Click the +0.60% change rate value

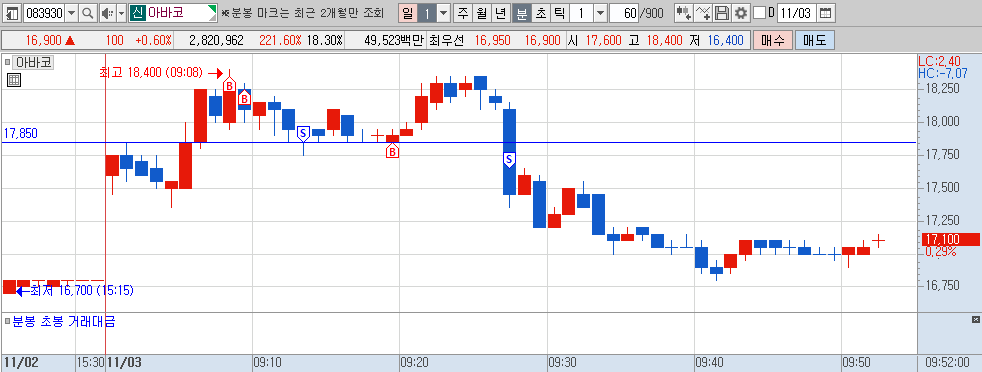click(x=153, y=41)
